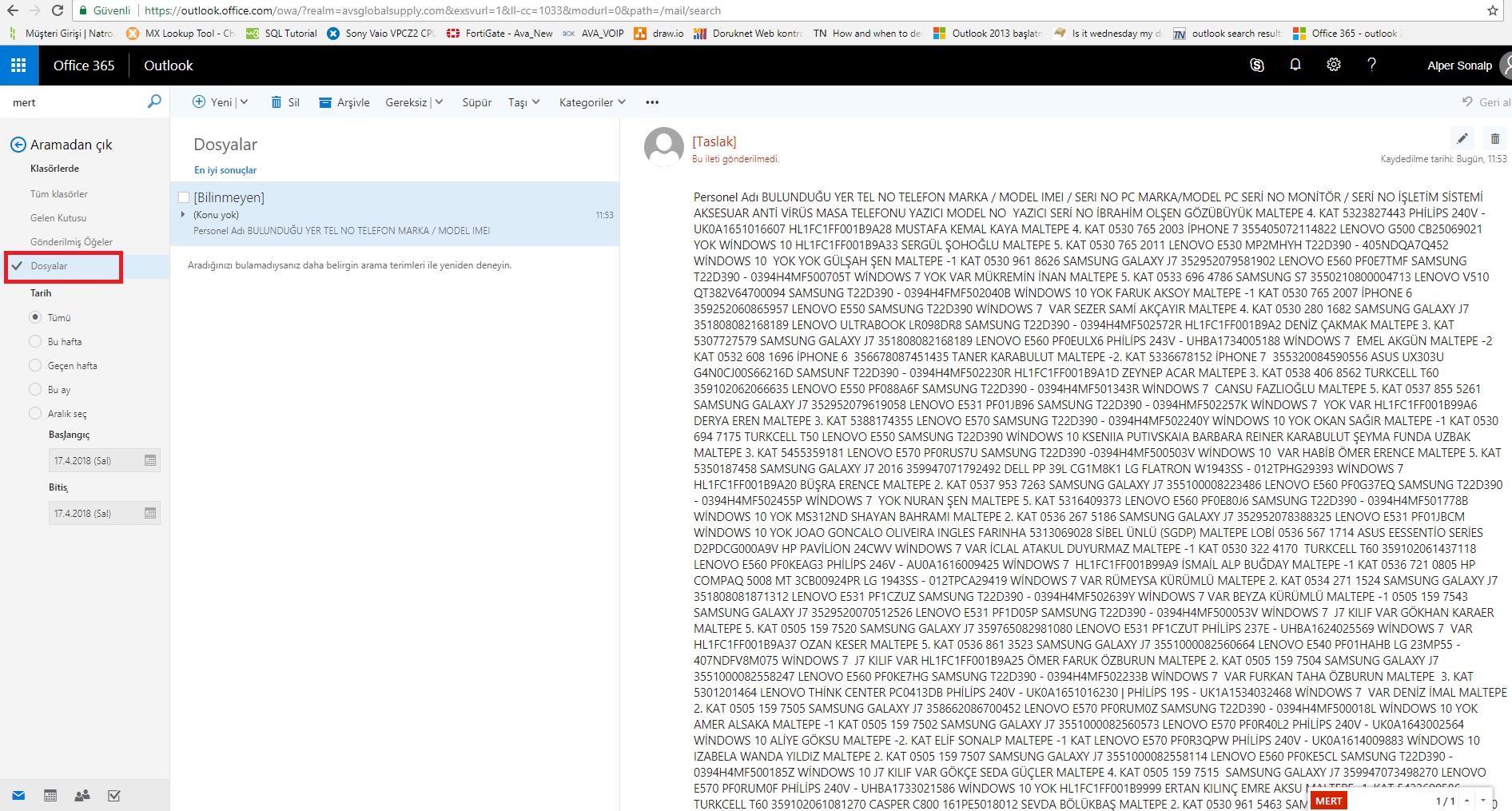Open the [Taslak] draft header

[714, 141]
